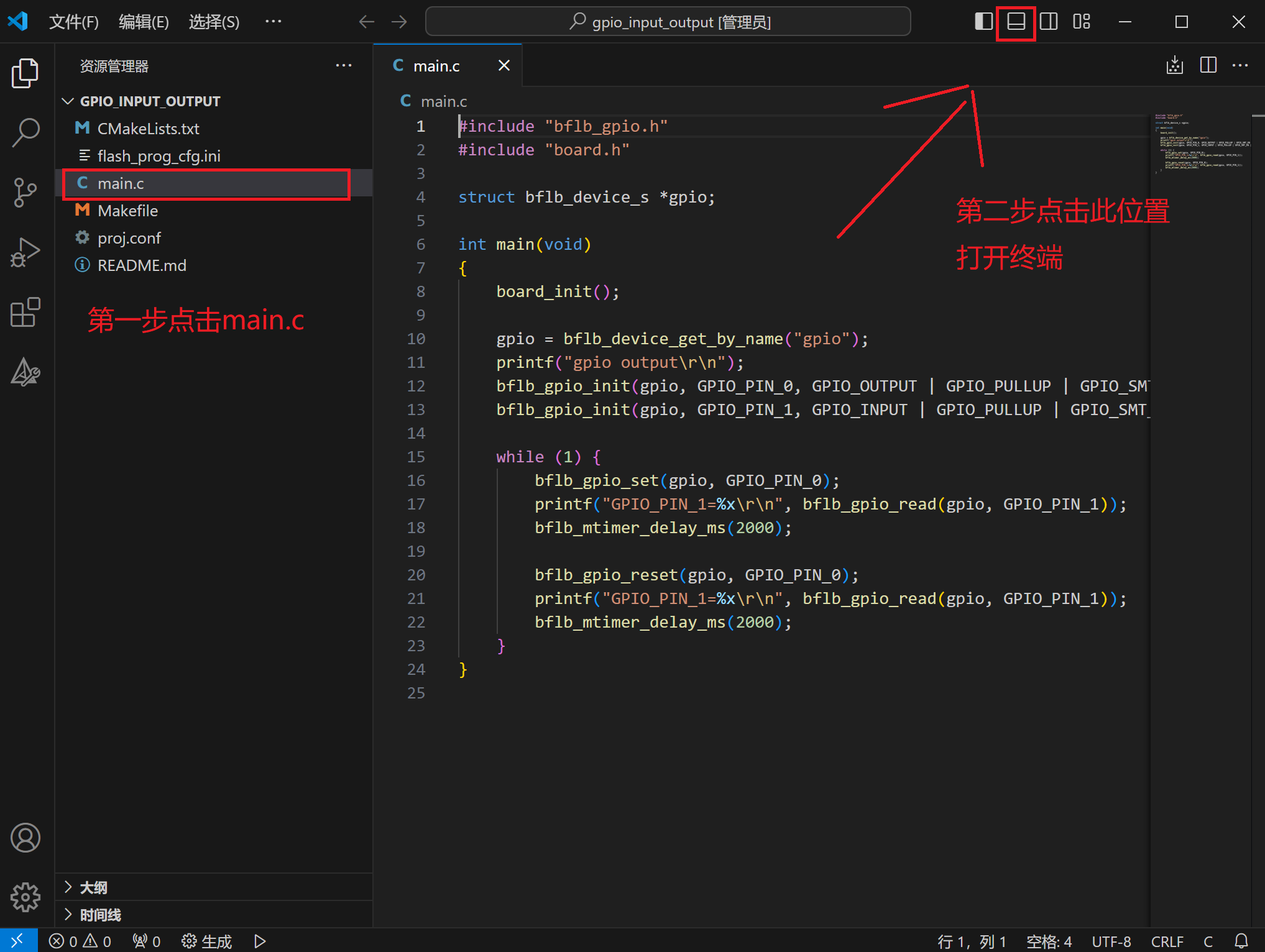Viewport: 1265px width, 952px height.
Task: Open the Manage settings gear
Action: [25, 897]
